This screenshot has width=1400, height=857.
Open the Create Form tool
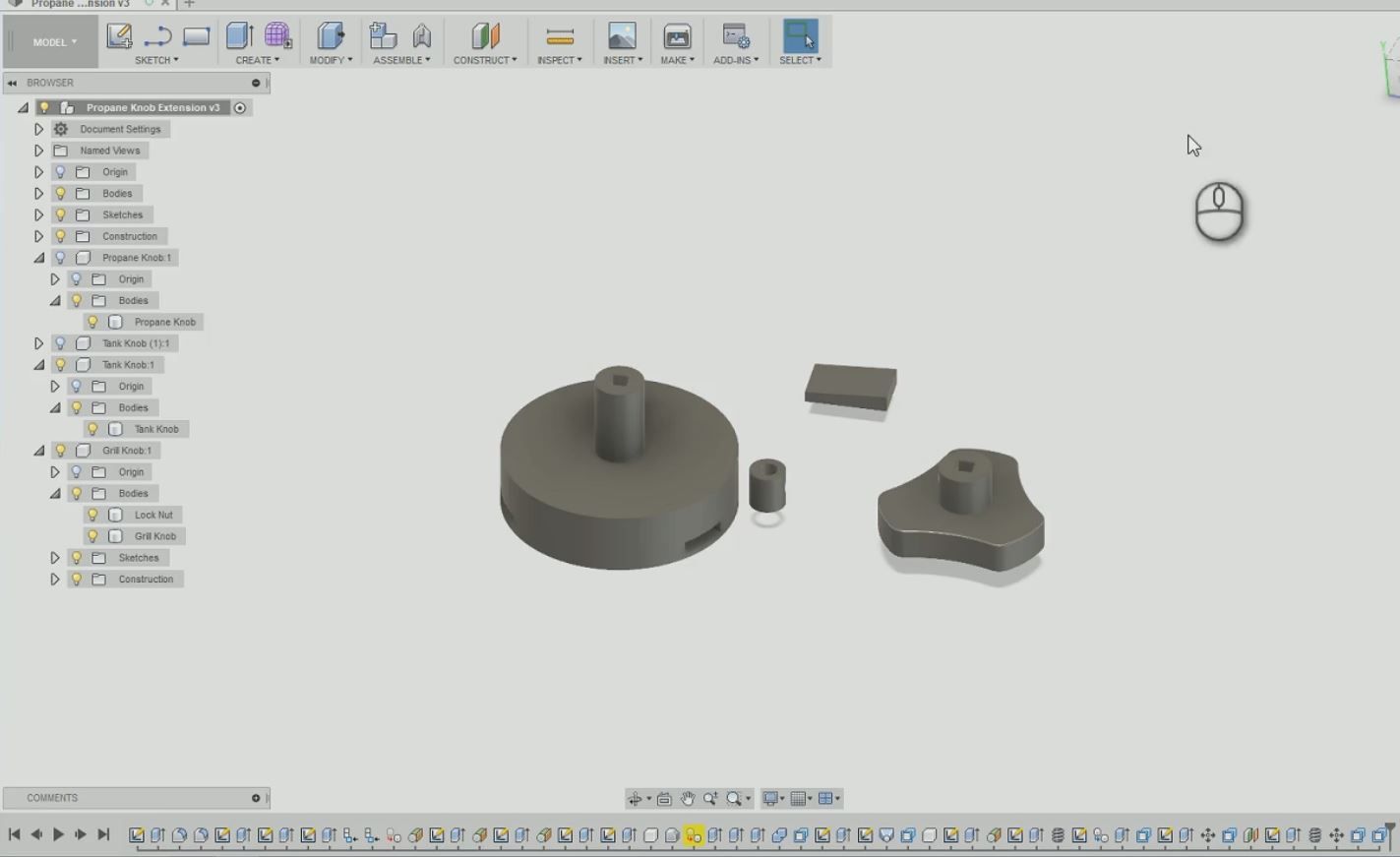tap(278, 36)
